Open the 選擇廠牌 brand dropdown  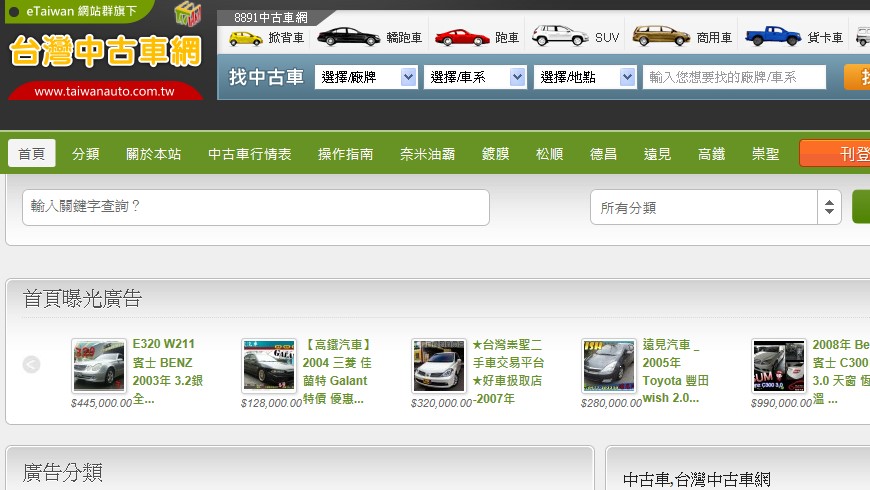[x=366, y=77]
